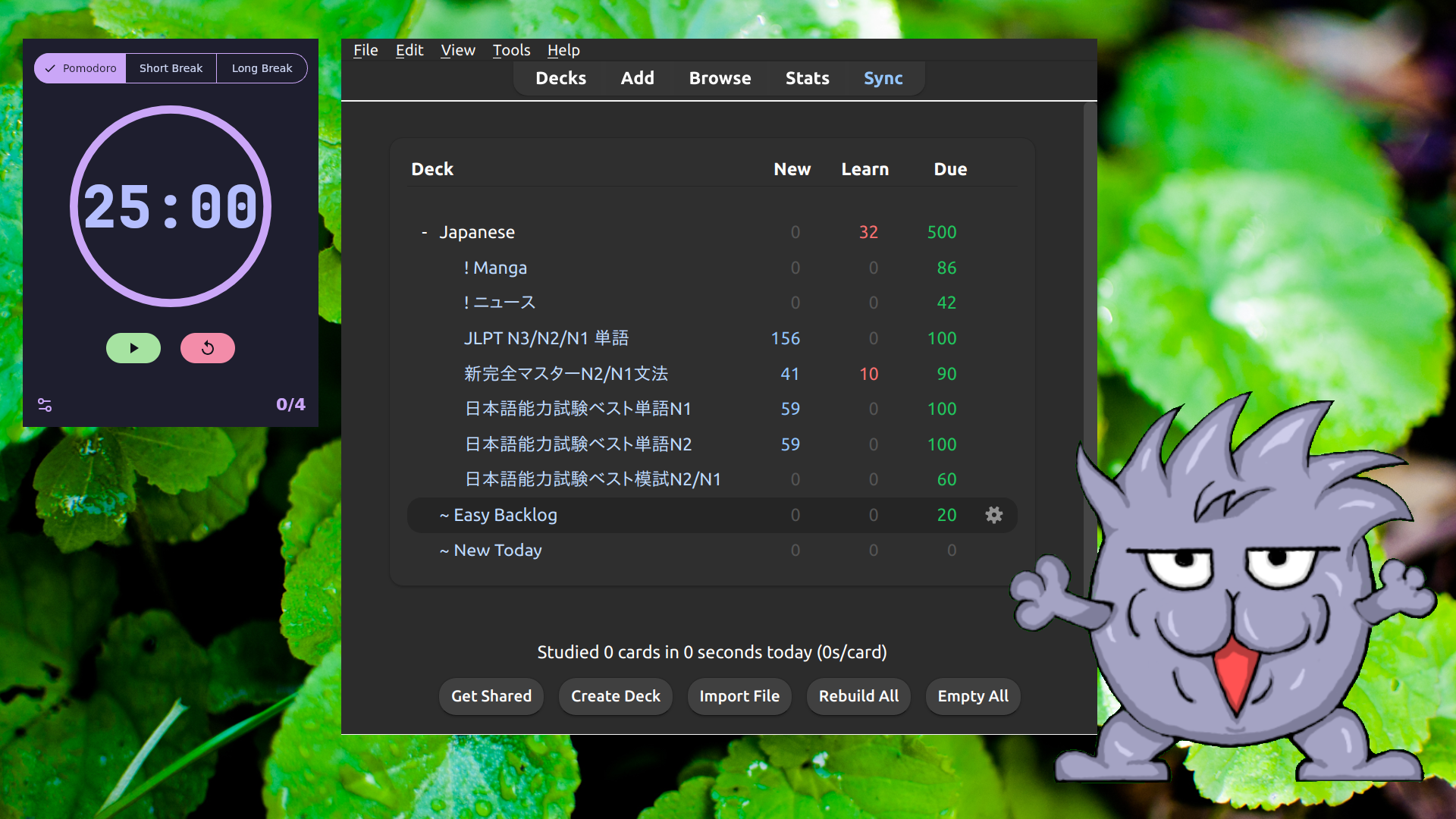The image size is (1456, 819).
Task: Open options gear for Easy Backlog deck
Action: pyautogui.click(x=993, y=515)
